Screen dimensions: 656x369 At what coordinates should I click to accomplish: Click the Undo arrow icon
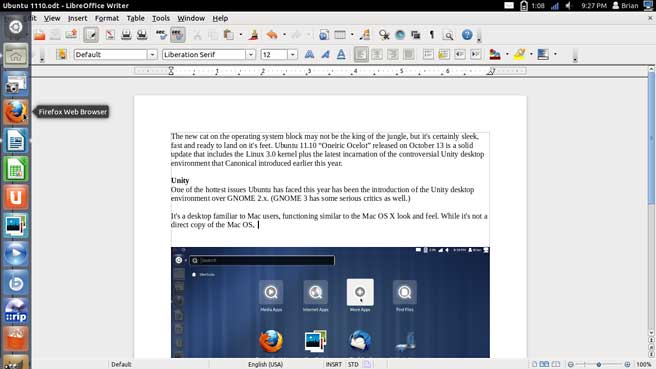pos(272,35)
